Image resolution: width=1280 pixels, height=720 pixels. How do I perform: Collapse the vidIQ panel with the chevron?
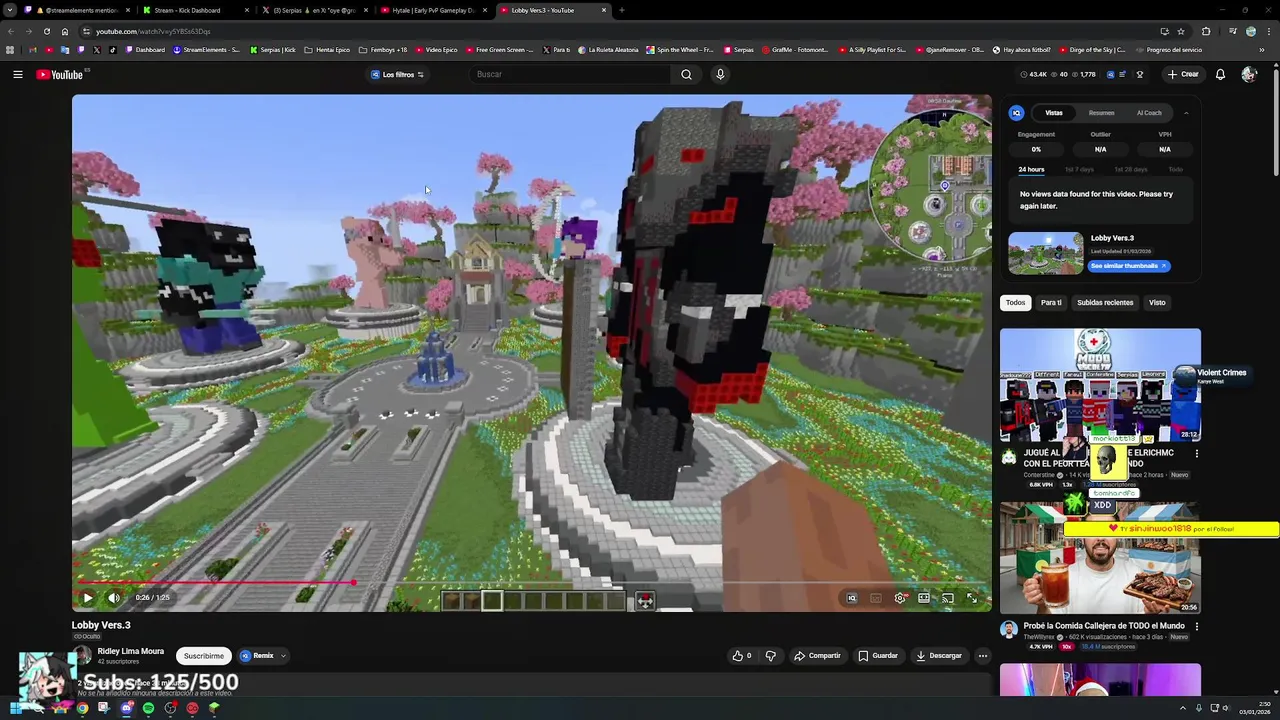click(1186, 113)
